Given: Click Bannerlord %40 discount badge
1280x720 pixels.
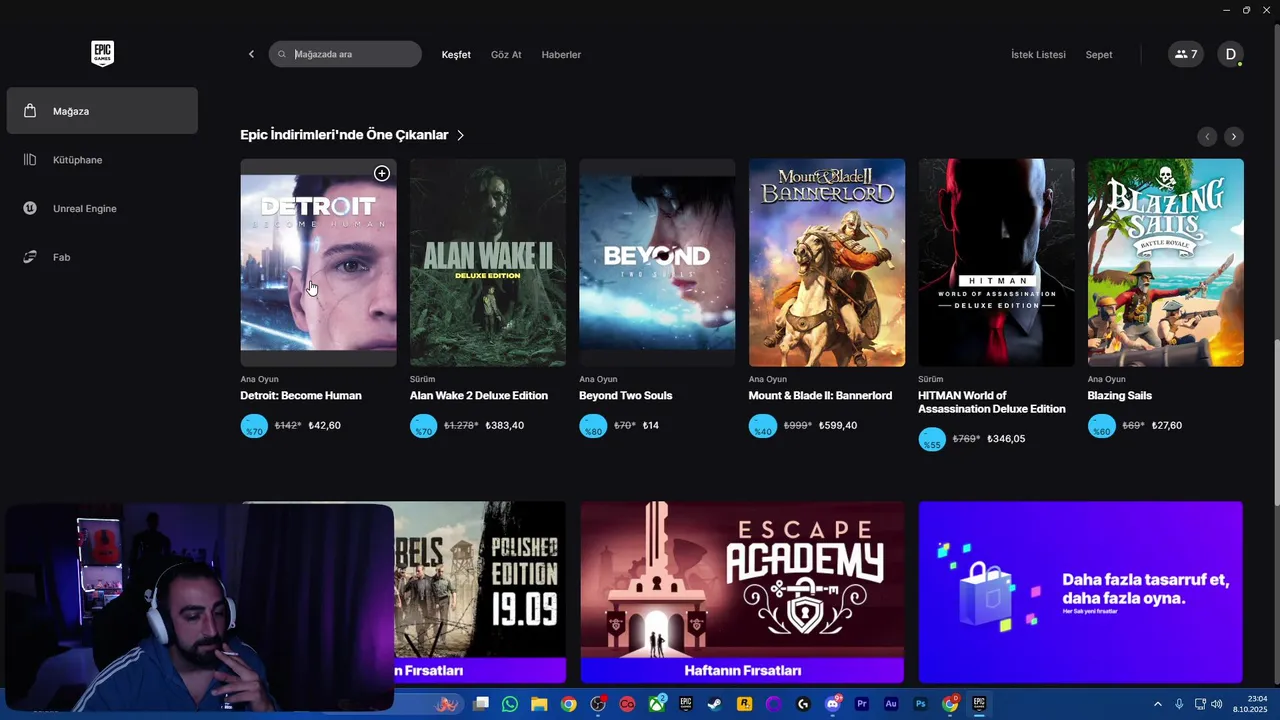Looking at the screenshot, I should [762, 426].
